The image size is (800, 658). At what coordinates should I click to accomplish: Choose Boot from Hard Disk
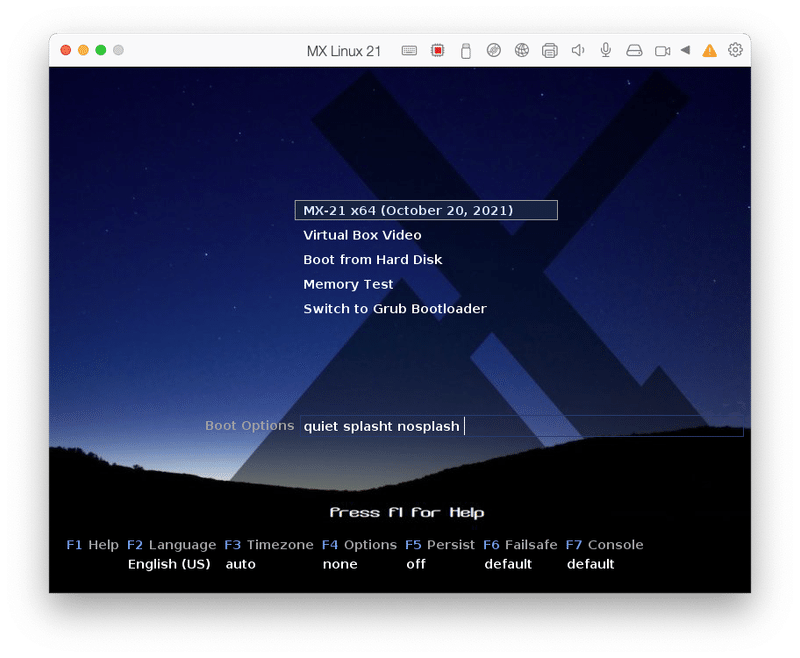click(x=372, y=260)
